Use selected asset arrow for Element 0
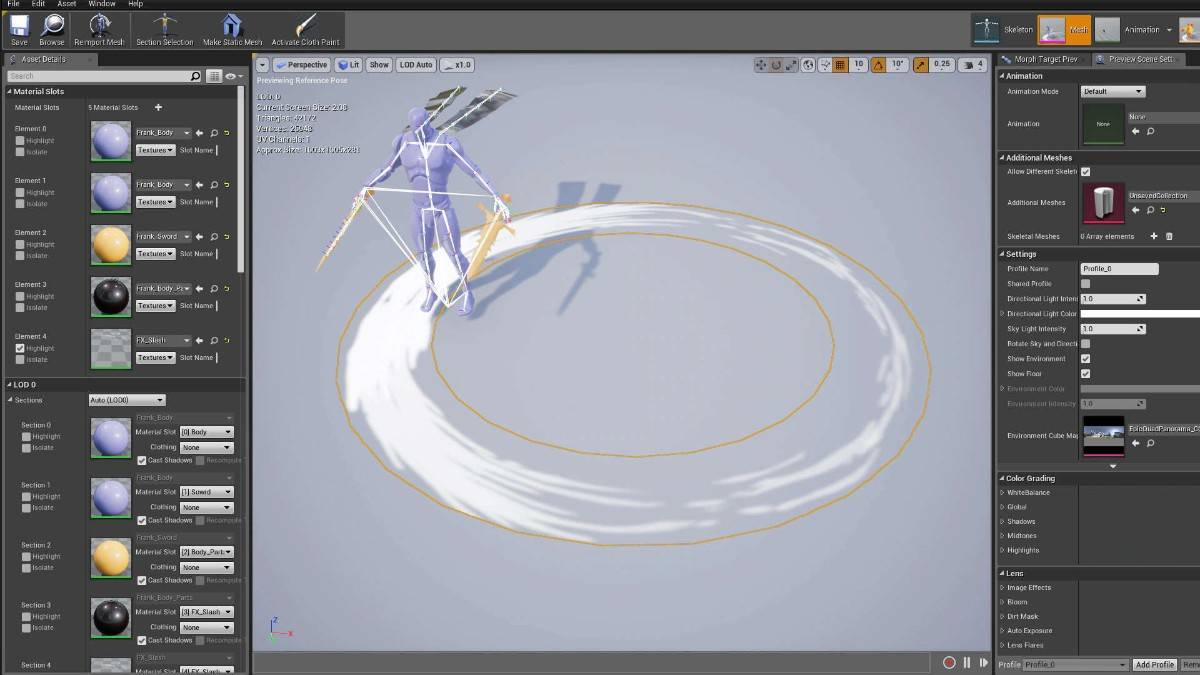 (x=199, y=133)
